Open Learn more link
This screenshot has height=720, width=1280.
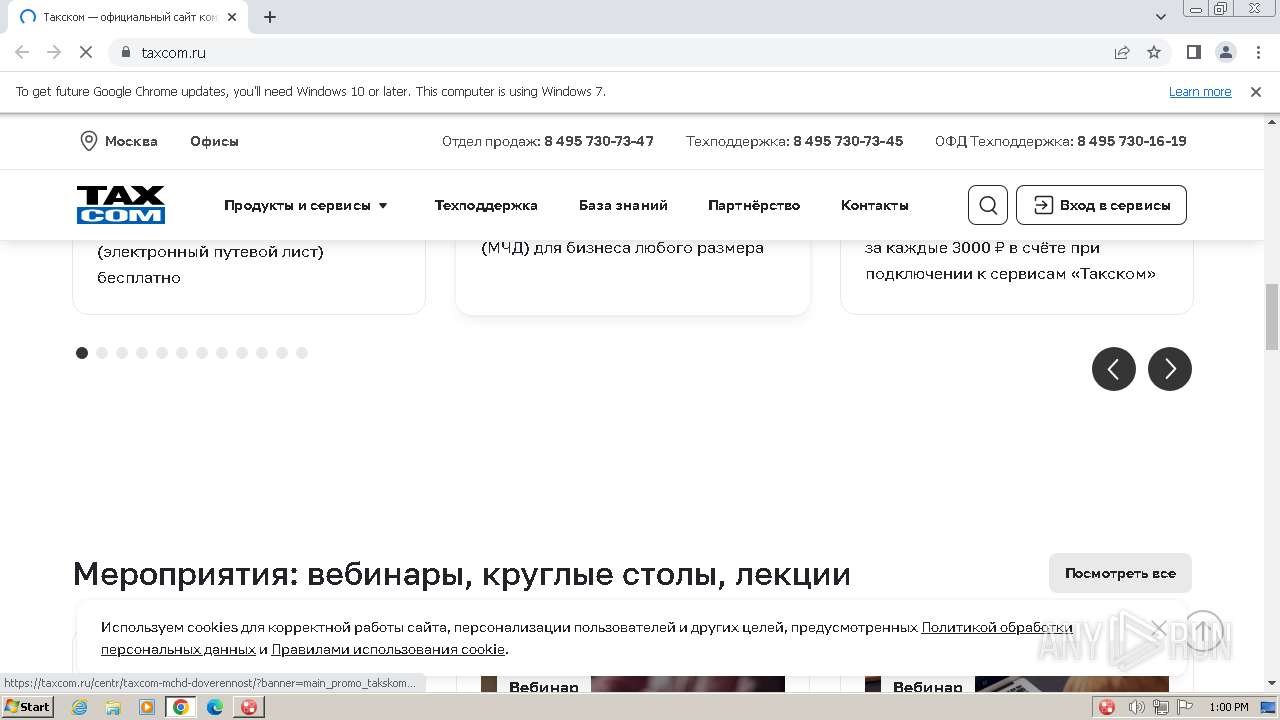click(1200, 91)
